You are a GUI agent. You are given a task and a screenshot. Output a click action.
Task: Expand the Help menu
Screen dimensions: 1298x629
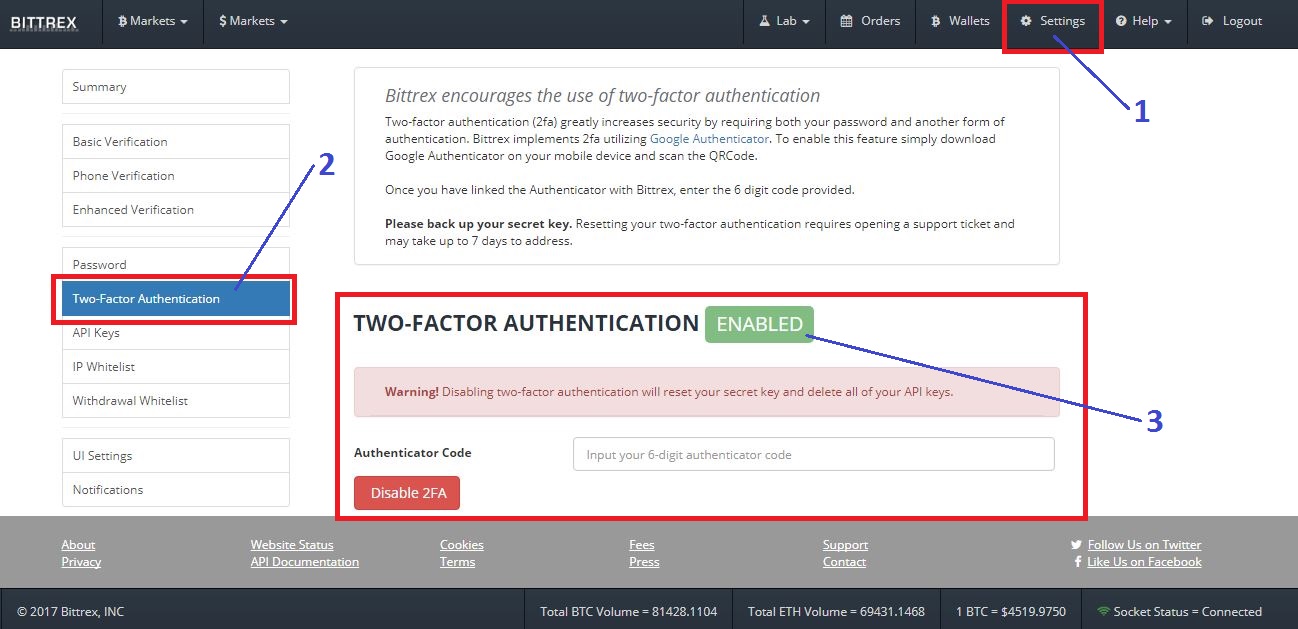pos(1144,21)
